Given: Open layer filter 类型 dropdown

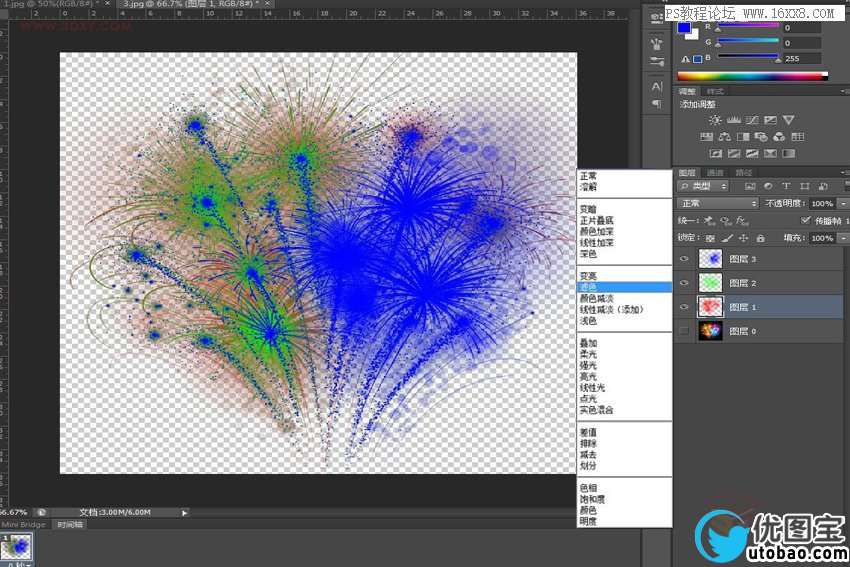Looking at the screenshot, I should click(703, 186).
